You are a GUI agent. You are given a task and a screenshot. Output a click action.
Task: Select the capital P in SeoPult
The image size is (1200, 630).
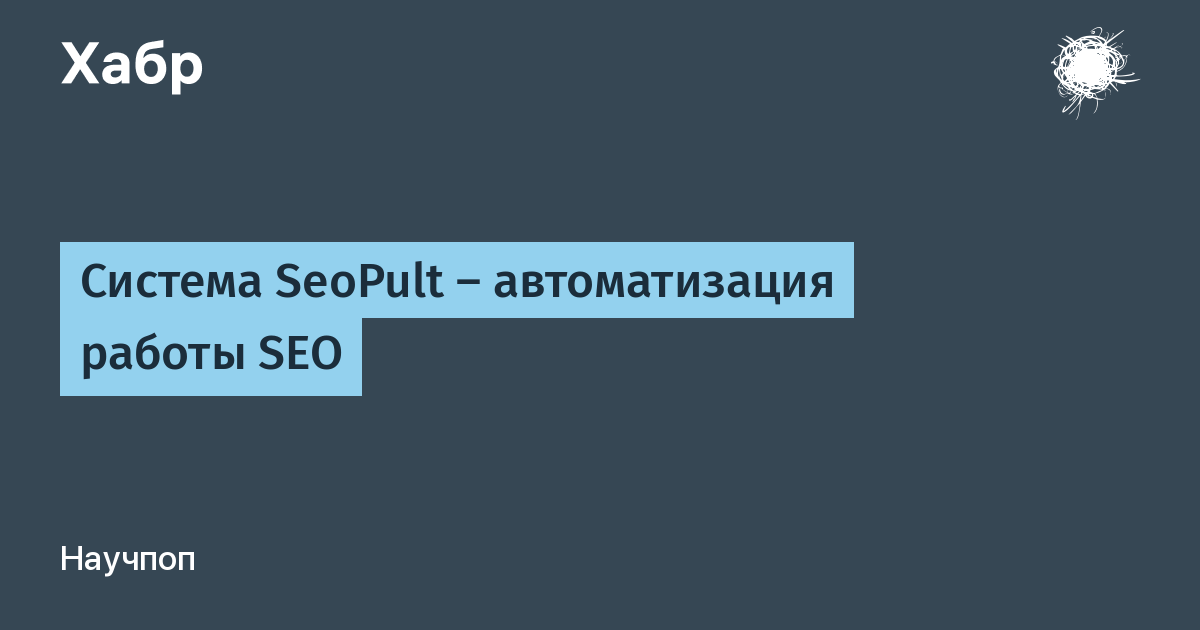(x=367, y=282)
